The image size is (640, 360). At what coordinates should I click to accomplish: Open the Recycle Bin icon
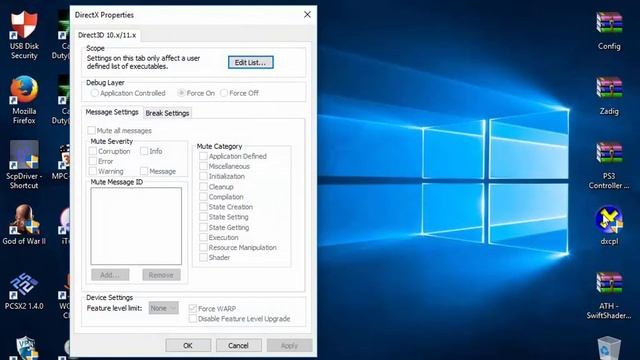(x=609, y=348)
